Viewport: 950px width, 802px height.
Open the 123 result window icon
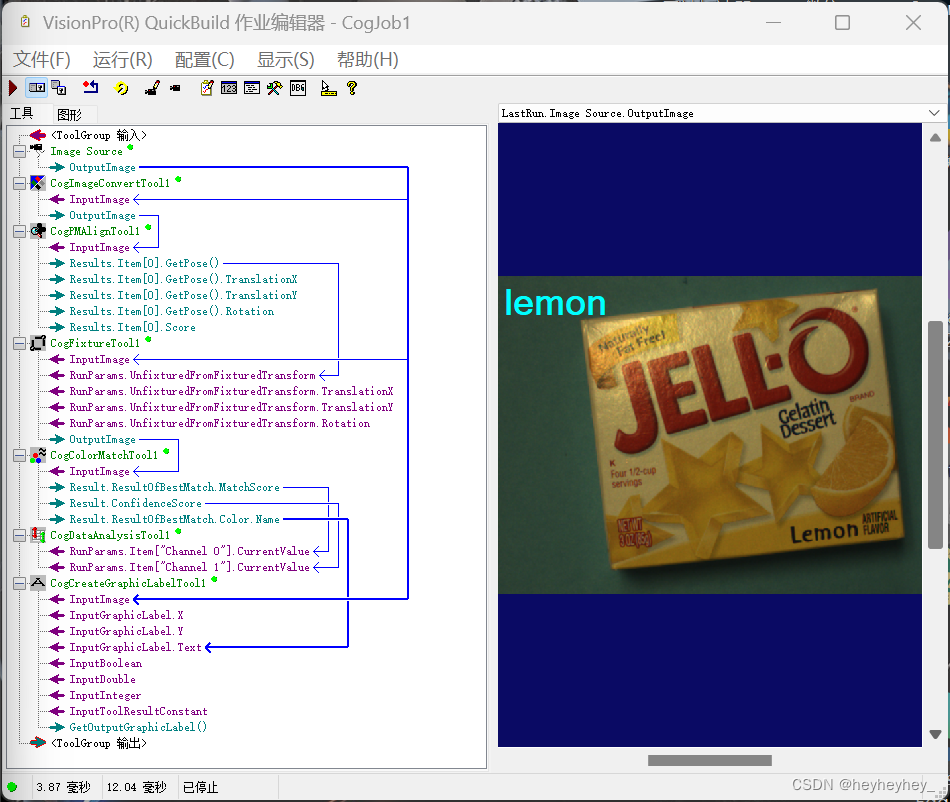point(229,88)
